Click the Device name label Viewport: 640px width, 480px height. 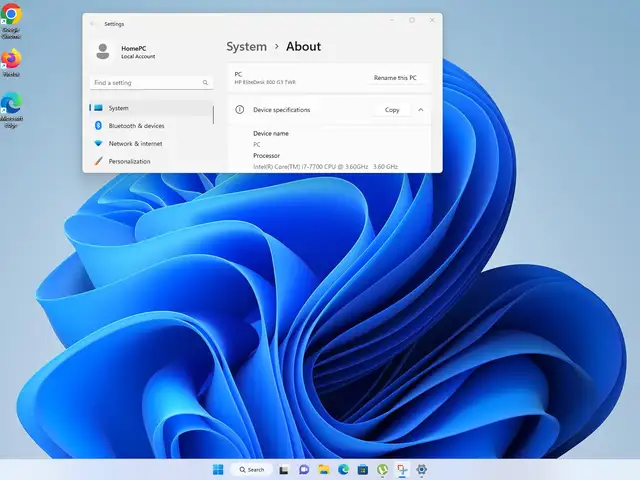pyautogui.click(x=271, y=133)
